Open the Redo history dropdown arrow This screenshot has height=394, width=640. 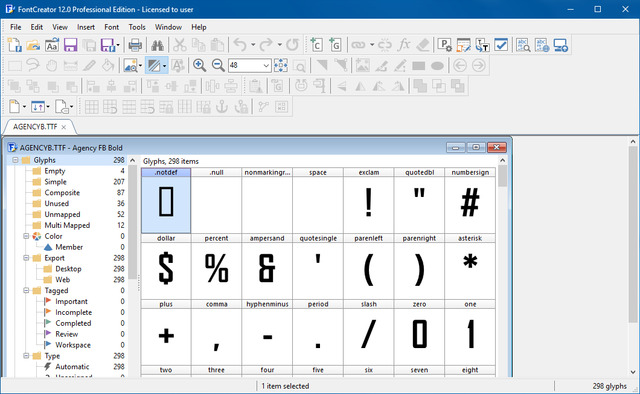click(280, 45)
